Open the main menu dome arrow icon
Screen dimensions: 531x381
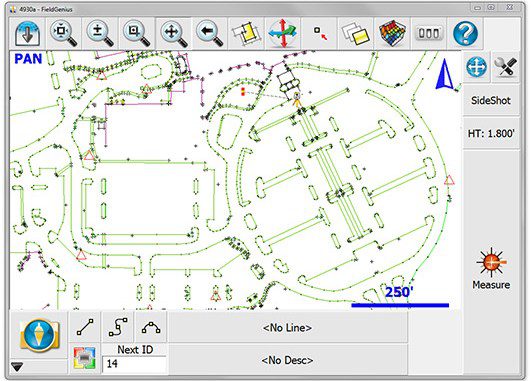click(27, 33)
